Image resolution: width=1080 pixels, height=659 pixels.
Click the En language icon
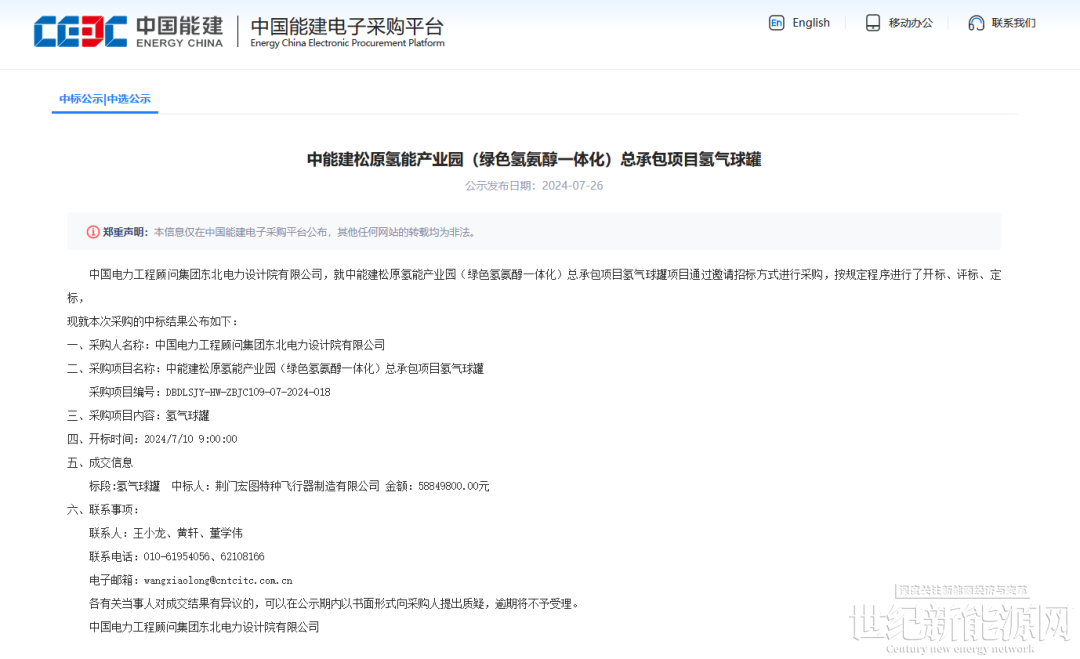point(776,23)
